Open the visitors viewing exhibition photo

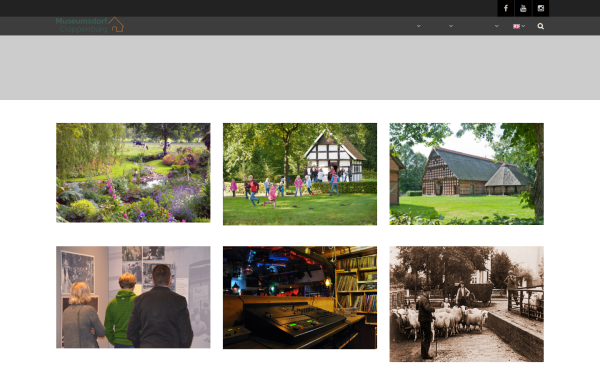coord(133,297)
